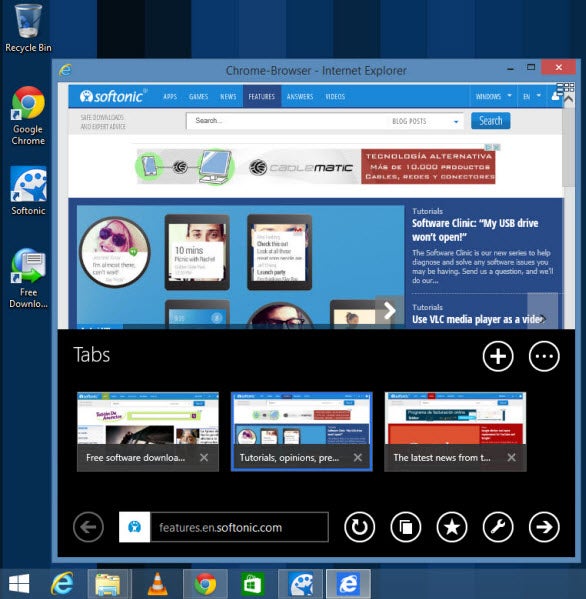This screenshot has height=599, width=586.
Task: Open Recycle Bin desktop icon
Action: [28, 28]
